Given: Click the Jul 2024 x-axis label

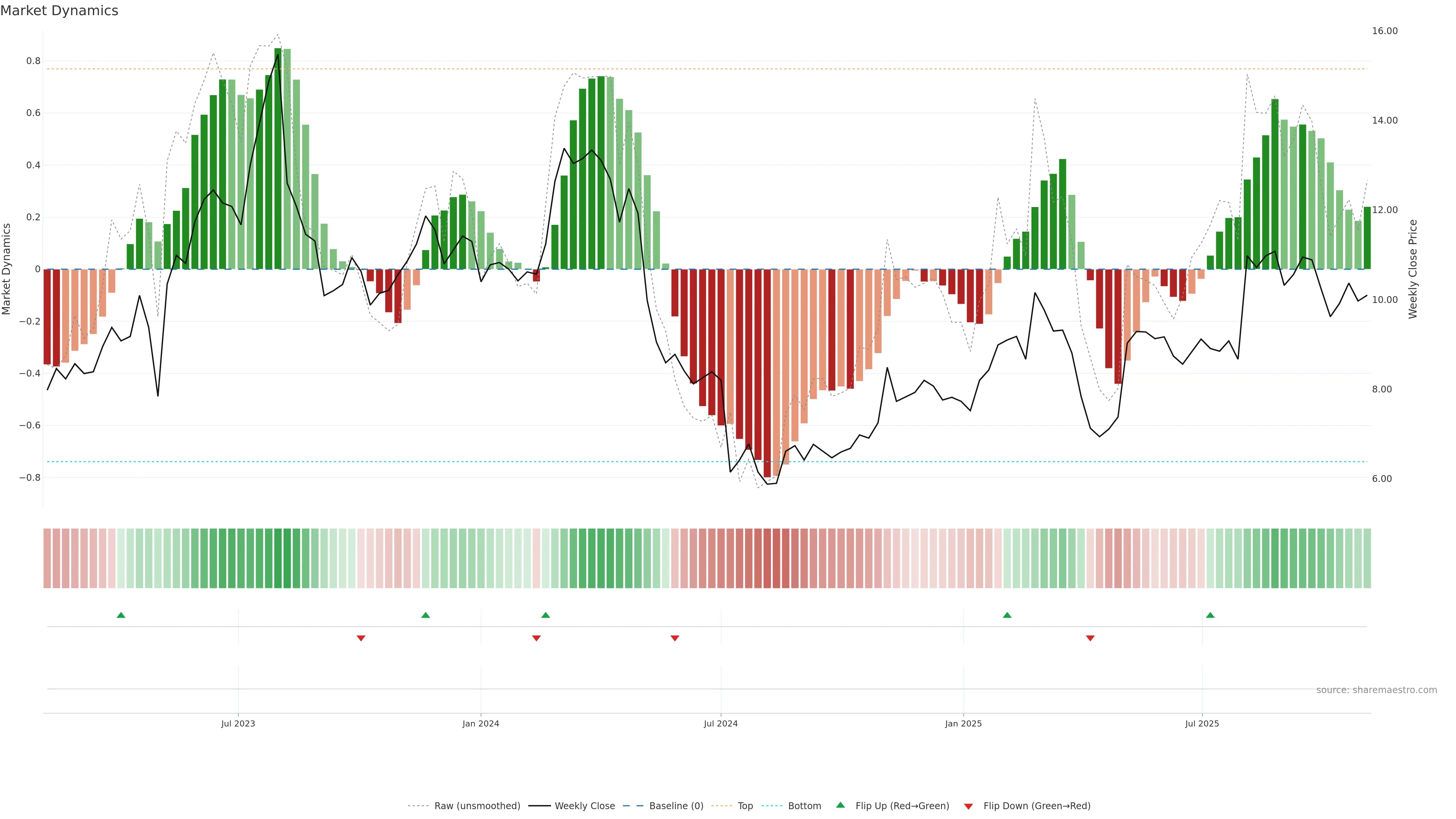Looking at the screenshot, I should (721, 723).
